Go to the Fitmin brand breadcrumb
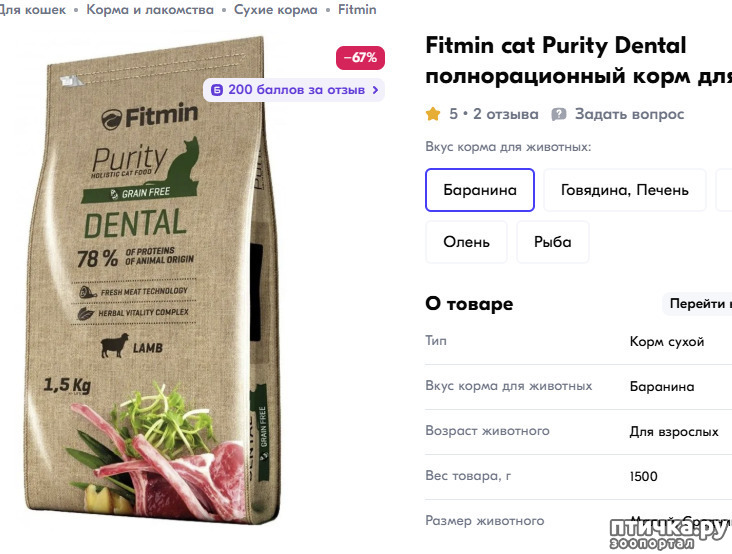732x554 pixels. pos(357,10)
